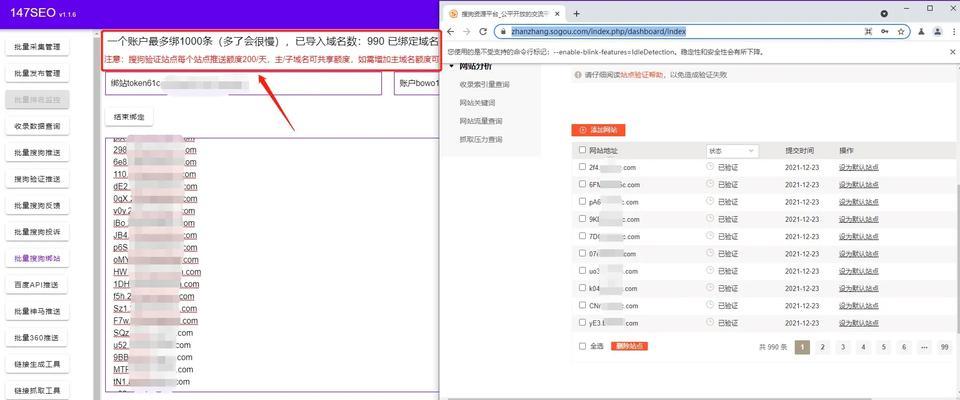Check the box for the uo3 site row

(x=582, y=271)
